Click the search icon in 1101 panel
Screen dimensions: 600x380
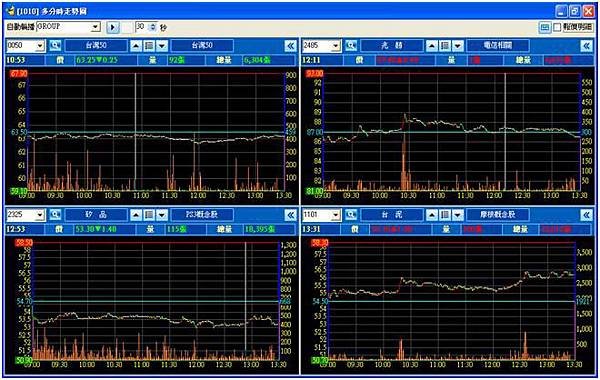tap(351, 215)
